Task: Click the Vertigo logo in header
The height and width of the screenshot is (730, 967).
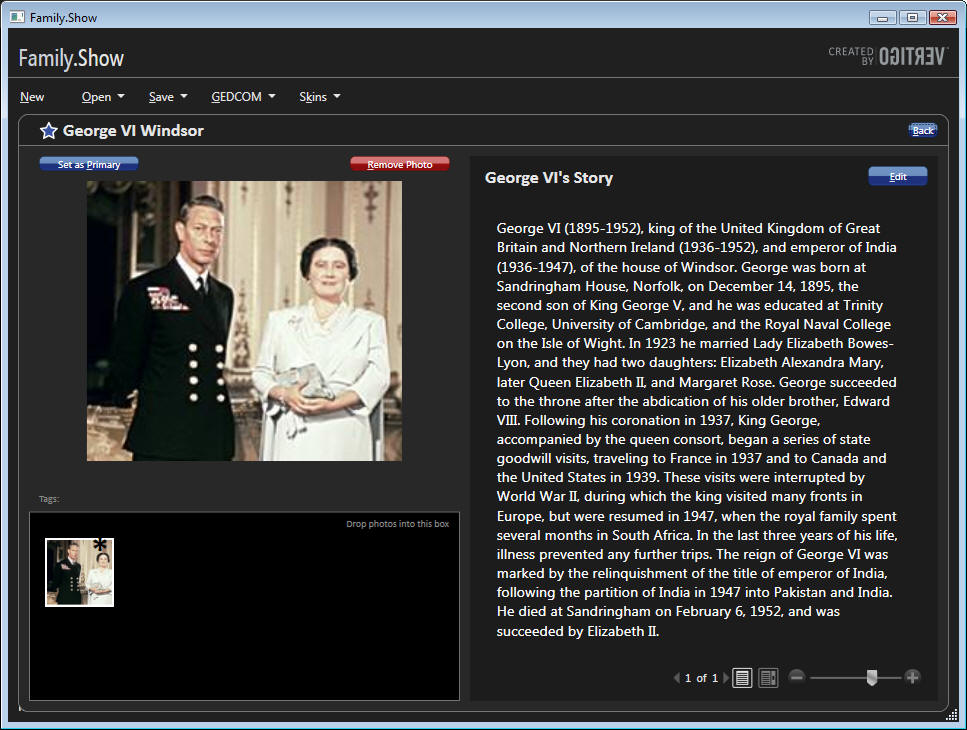Action: point(887,56)
